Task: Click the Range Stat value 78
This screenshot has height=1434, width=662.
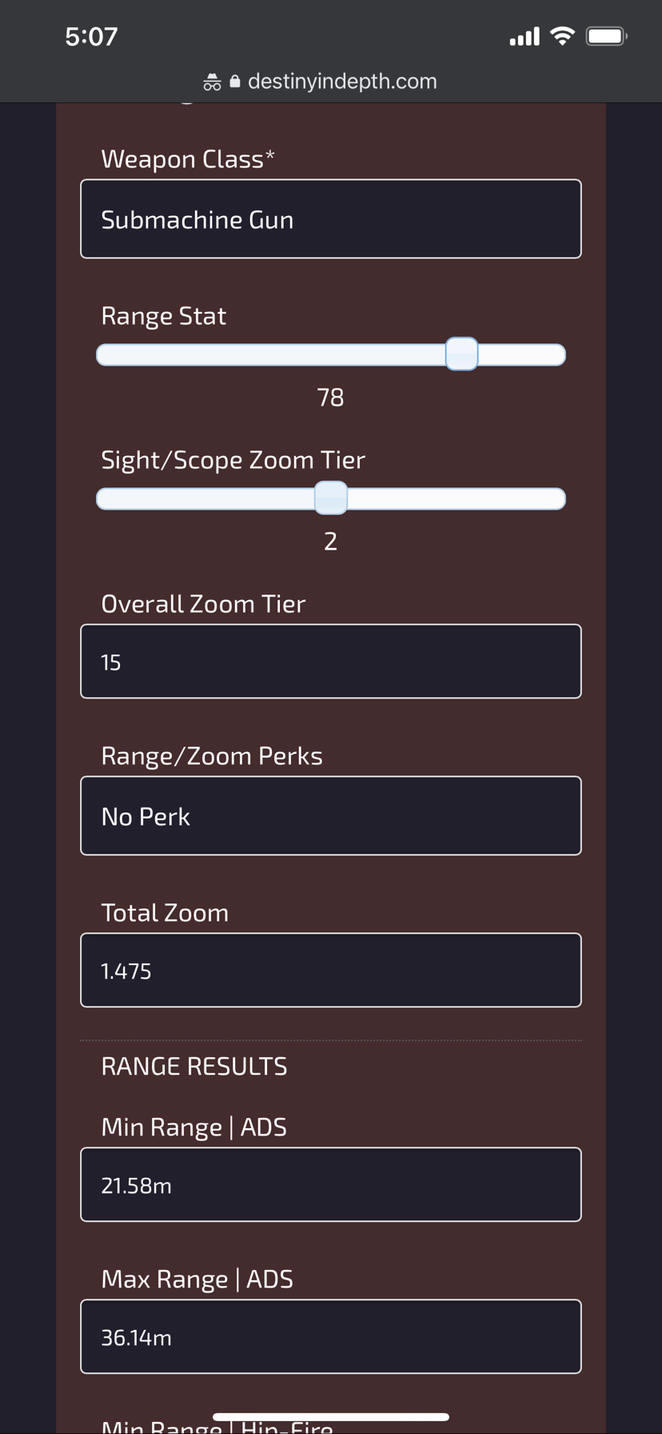Action: click(x=330, y=398)
